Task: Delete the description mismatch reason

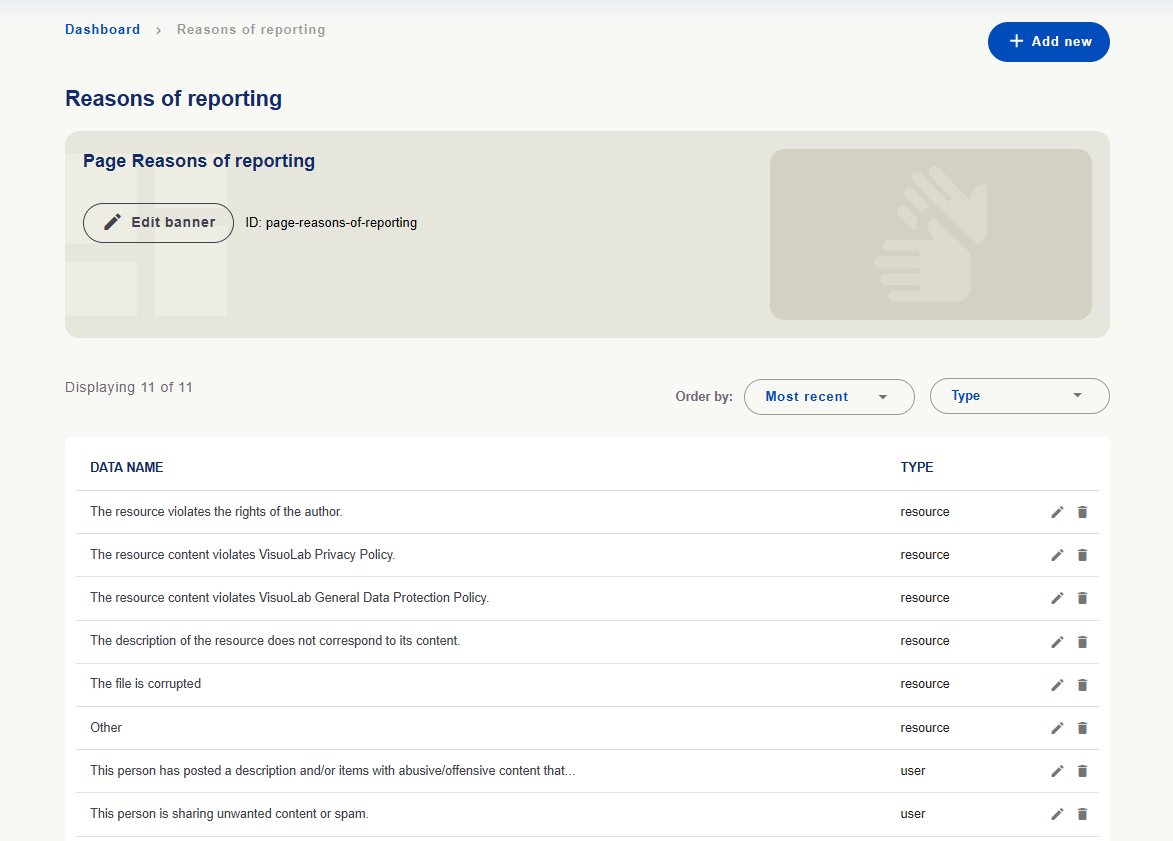Action: tap(1082, 642)
